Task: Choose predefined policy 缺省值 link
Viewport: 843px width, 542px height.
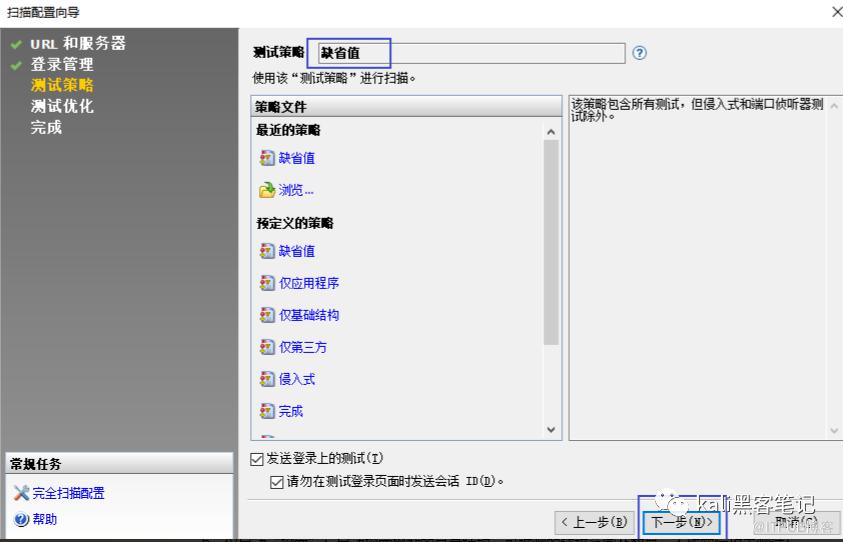Action: [297, 251]
